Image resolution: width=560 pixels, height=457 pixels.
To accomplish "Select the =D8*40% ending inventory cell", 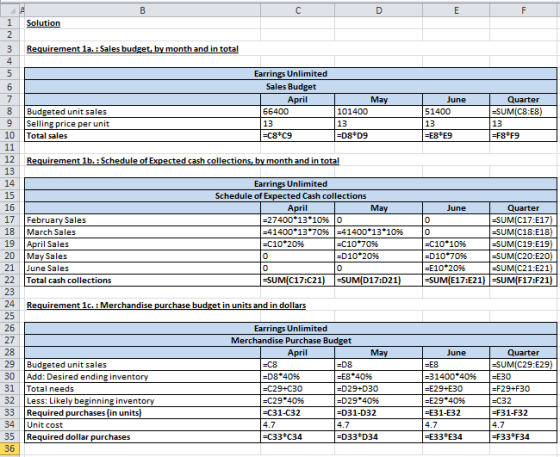I will [298, 377].
